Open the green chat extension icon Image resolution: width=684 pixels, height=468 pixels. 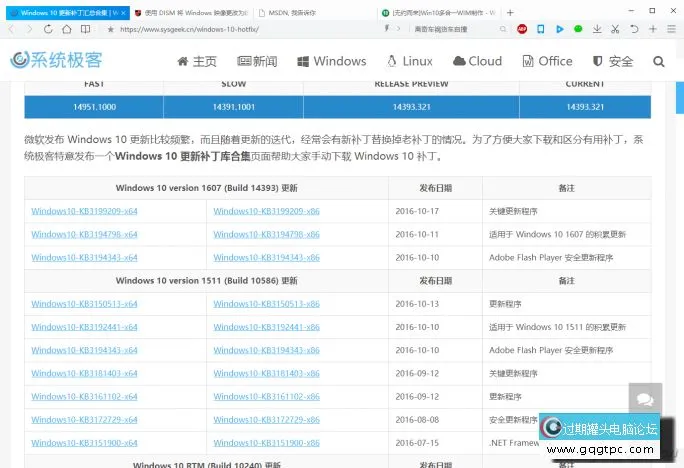tap(578, 29)
